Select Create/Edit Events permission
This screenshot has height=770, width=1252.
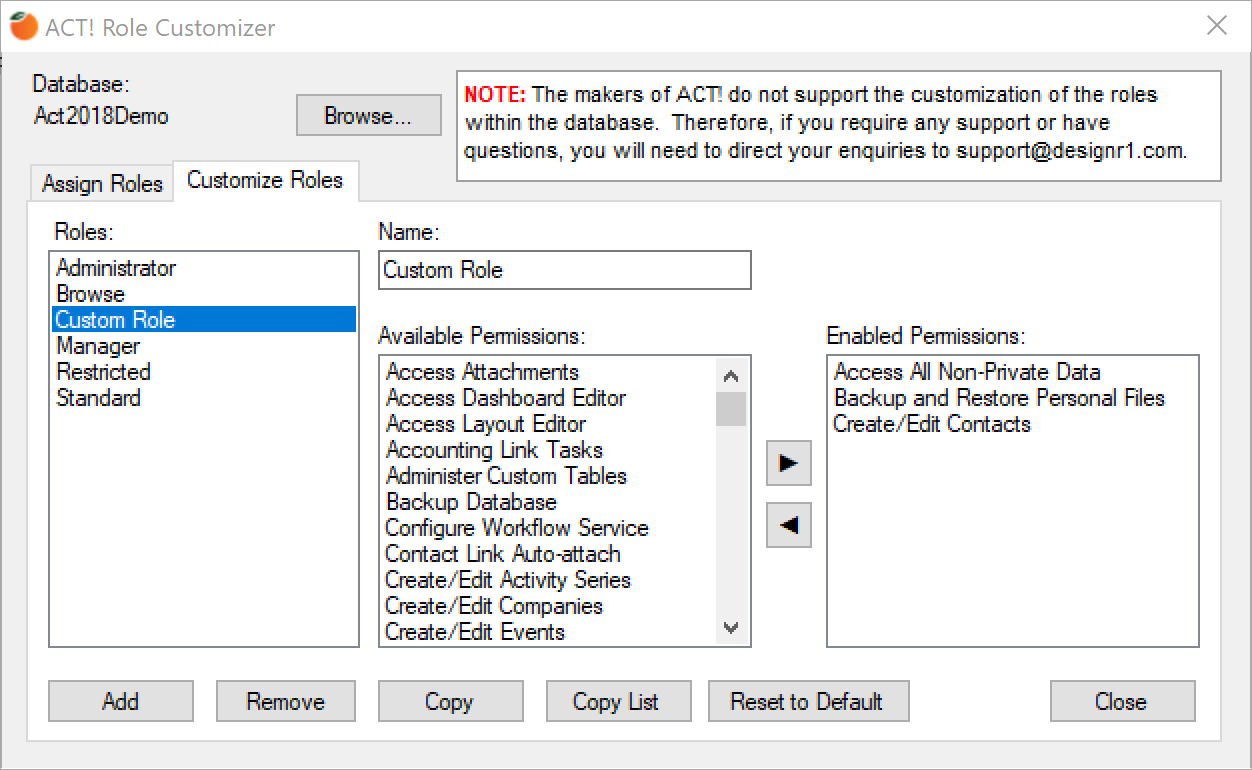(x=549, y=632)
